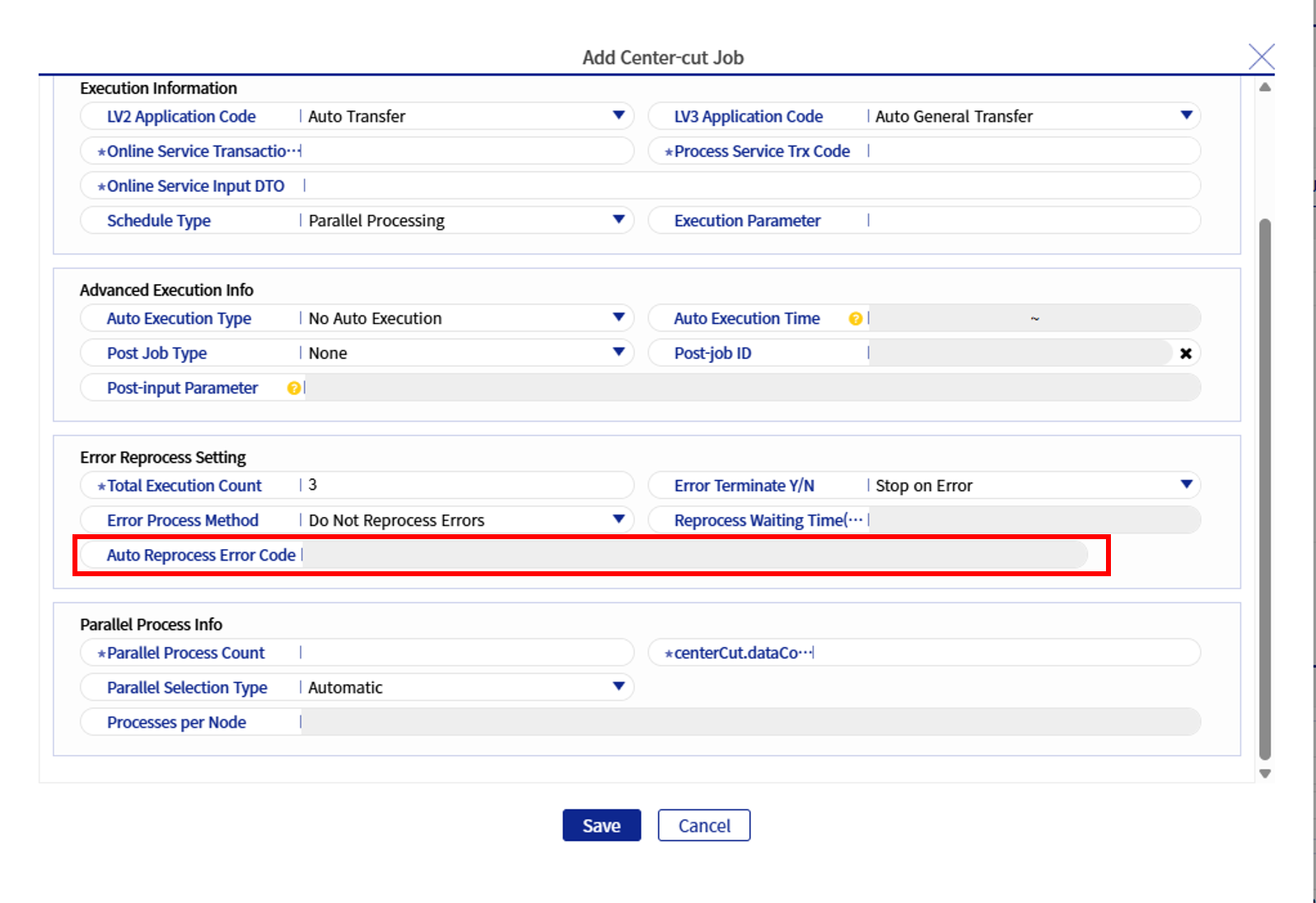Image resolution: width=1316 pixels, height=903 pixels.
Task: Click the vertical scrollbar thumb
Action: (1265, 486)
